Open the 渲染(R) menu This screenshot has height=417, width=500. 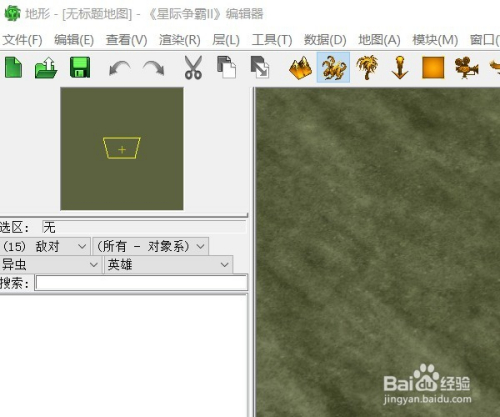point(180,40)
